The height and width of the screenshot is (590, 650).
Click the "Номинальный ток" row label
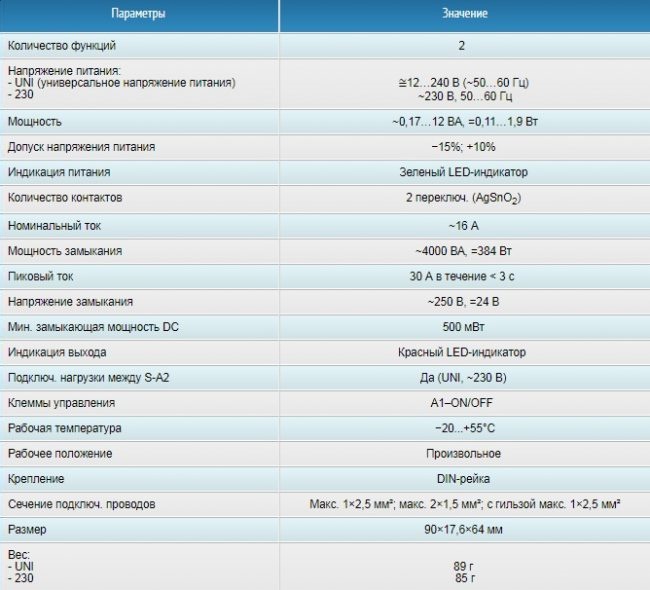click(x=54, y=226)
